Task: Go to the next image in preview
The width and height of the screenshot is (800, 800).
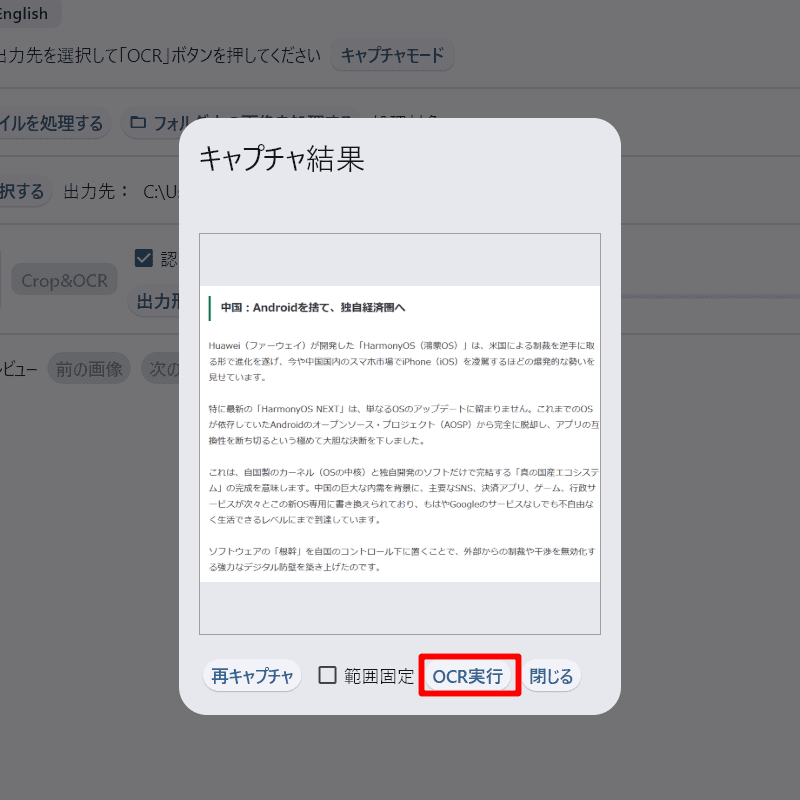Action: coord(162,369)
